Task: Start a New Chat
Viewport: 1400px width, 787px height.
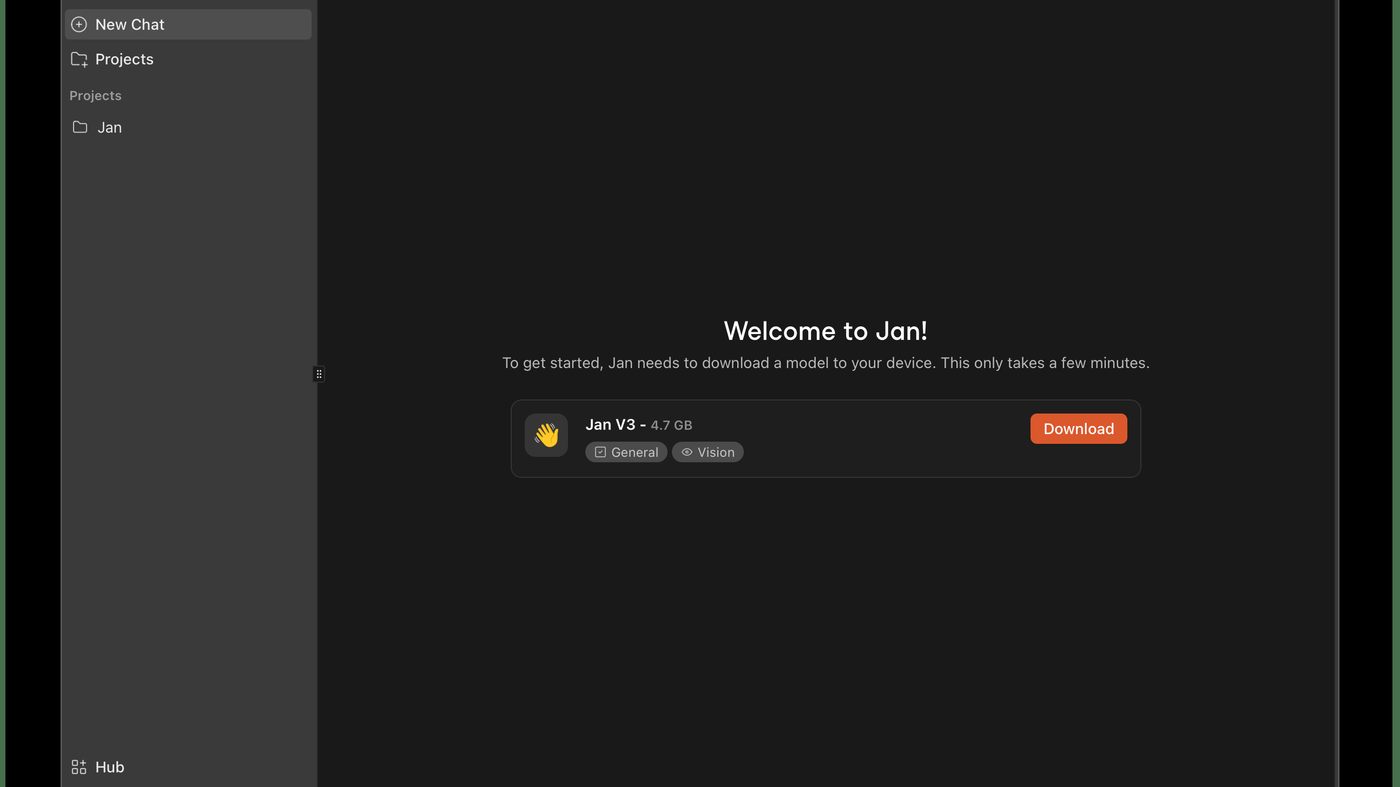Action: tap(188, 24)
